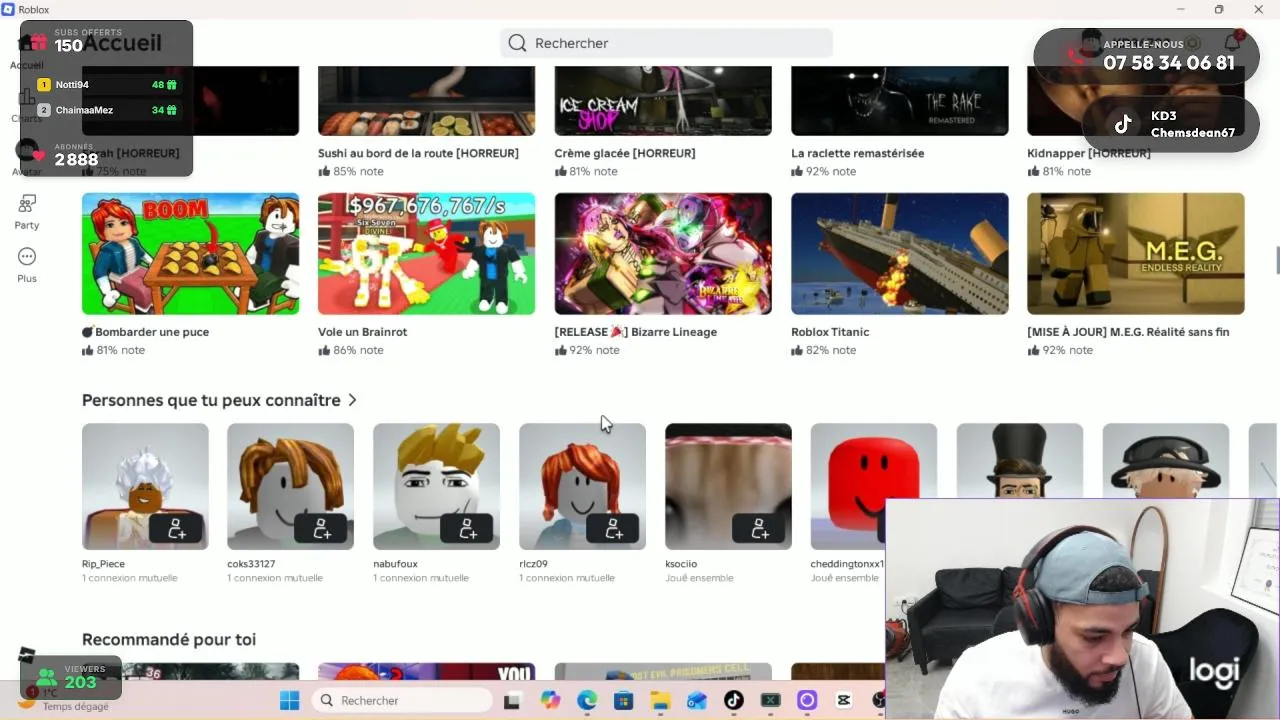
Task: Open the Ice Cream Shop horror thumbnail
Action: tap(663, 101)
